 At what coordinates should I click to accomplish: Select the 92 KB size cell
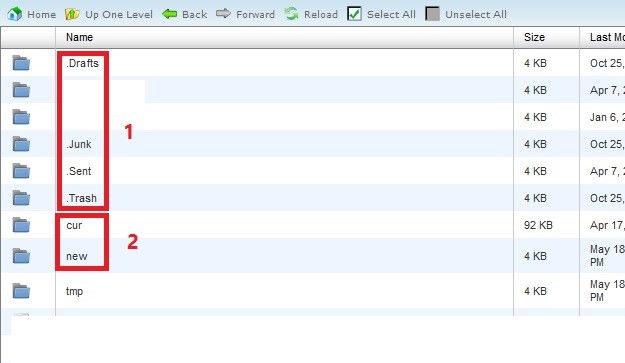pyautogui.click(x=538, y=225)
